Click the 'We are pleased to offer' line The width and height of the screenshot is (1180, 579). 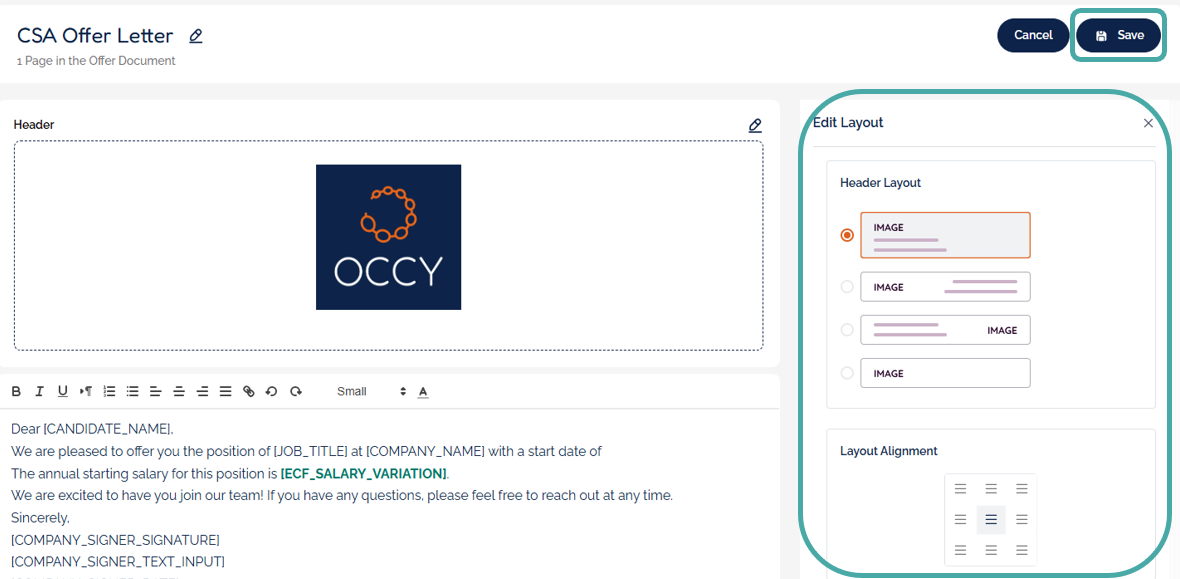click(306, 452)
